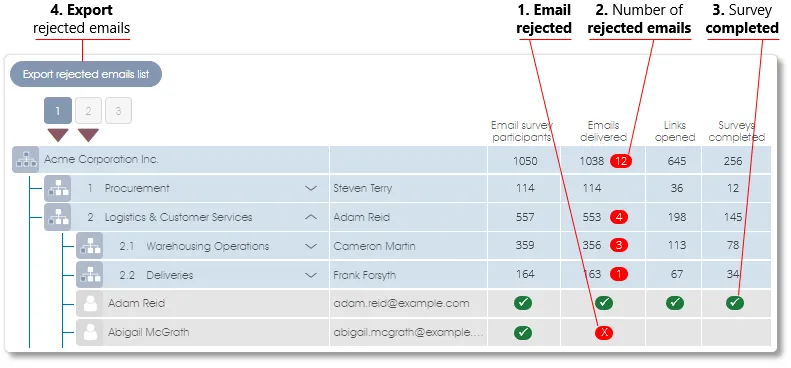Image resolution: width=791 pixels, height=368 pixels.
Task: Click red X rejected icon for Abigail McGrath
Action: tap(604, 332)
